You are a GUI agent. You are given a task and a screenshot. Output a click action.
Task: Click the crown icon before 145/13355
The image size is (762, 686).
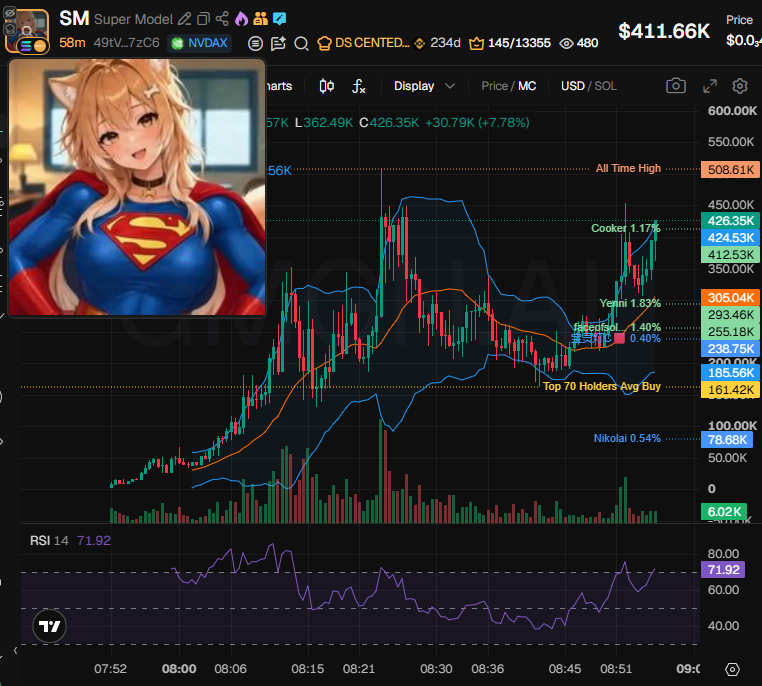476,44
